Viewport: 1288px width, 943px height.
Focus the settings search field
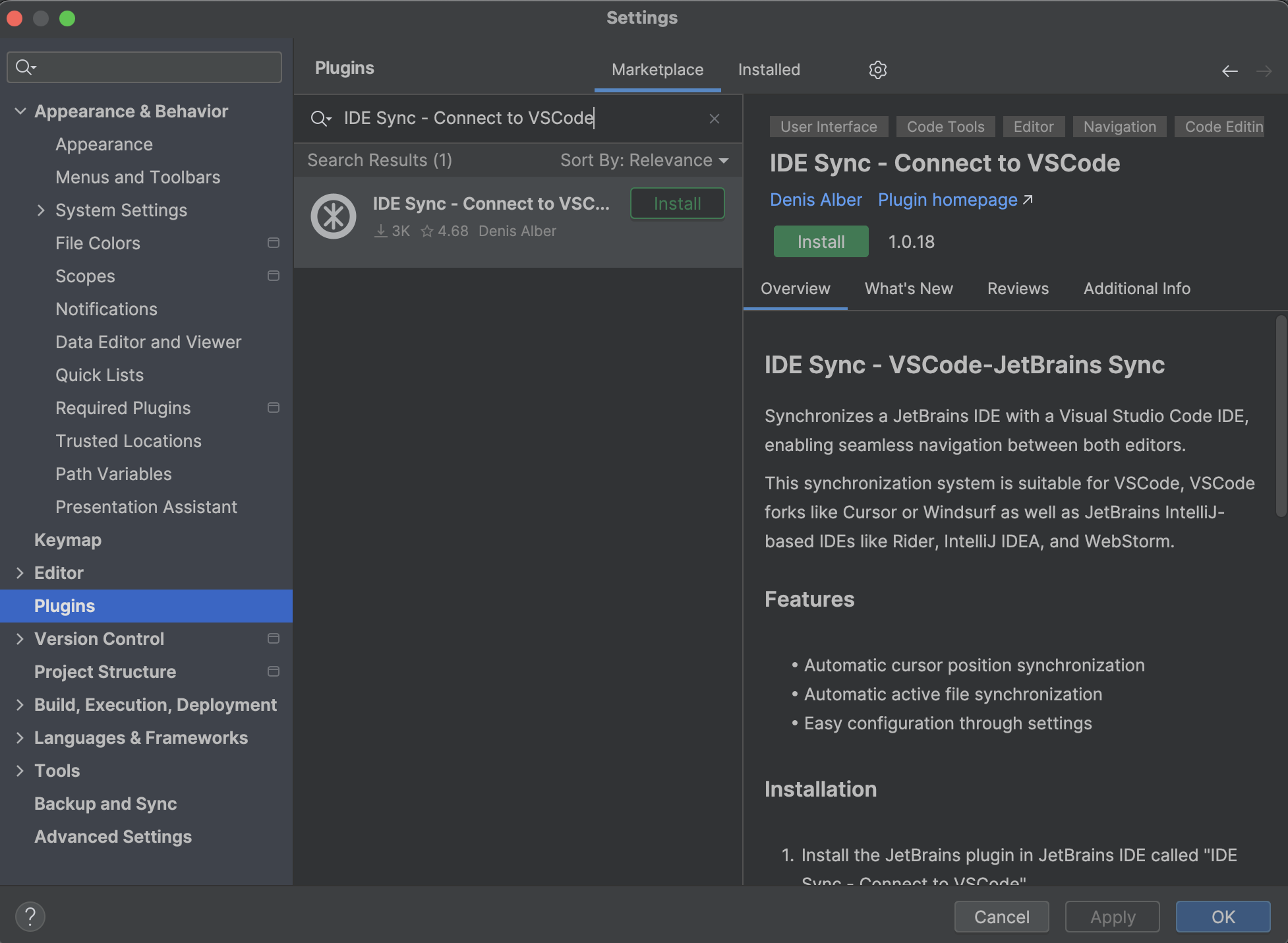pyautogui.click(x=144, y=67)
